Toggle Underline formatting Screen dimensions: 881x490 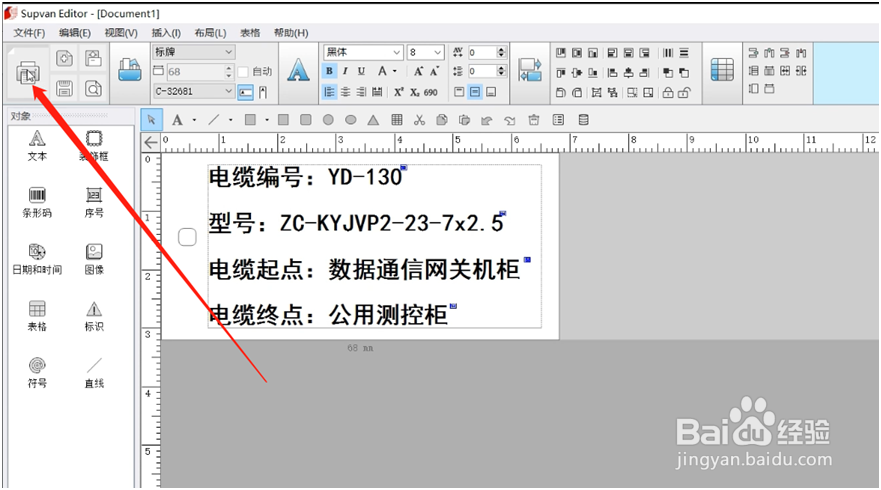click(361, 71)
